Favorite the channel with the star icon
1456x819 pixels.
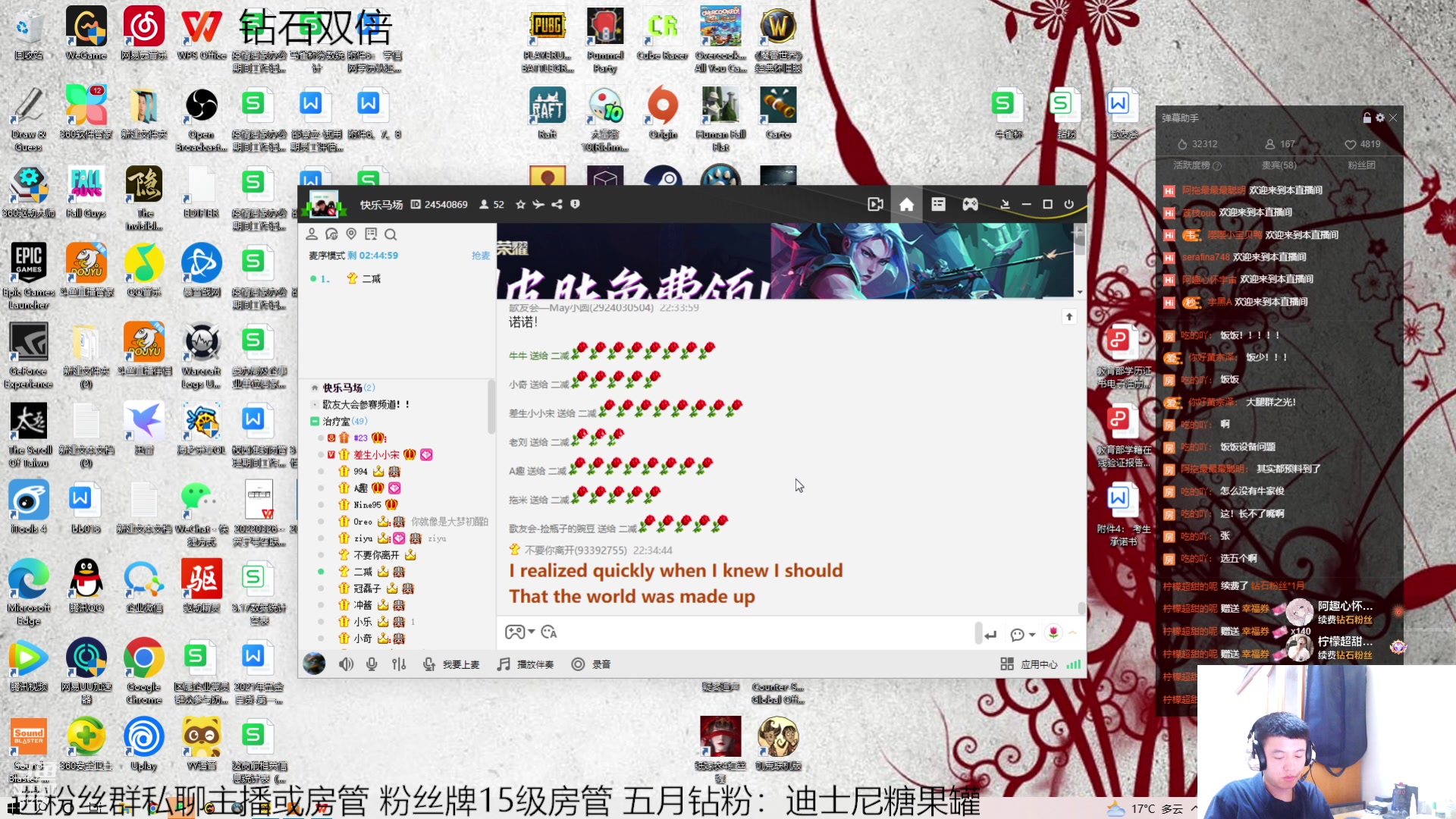pyautogui.click(x=520, y=205)
